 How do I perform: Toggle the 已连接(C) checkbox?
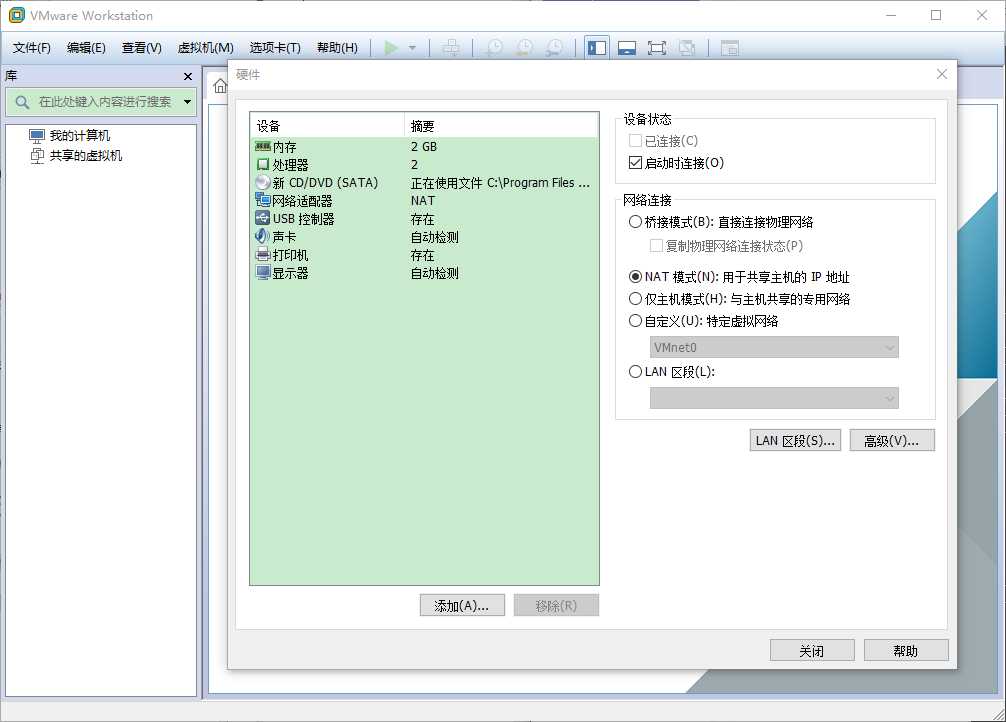click(x=635, y=141)
